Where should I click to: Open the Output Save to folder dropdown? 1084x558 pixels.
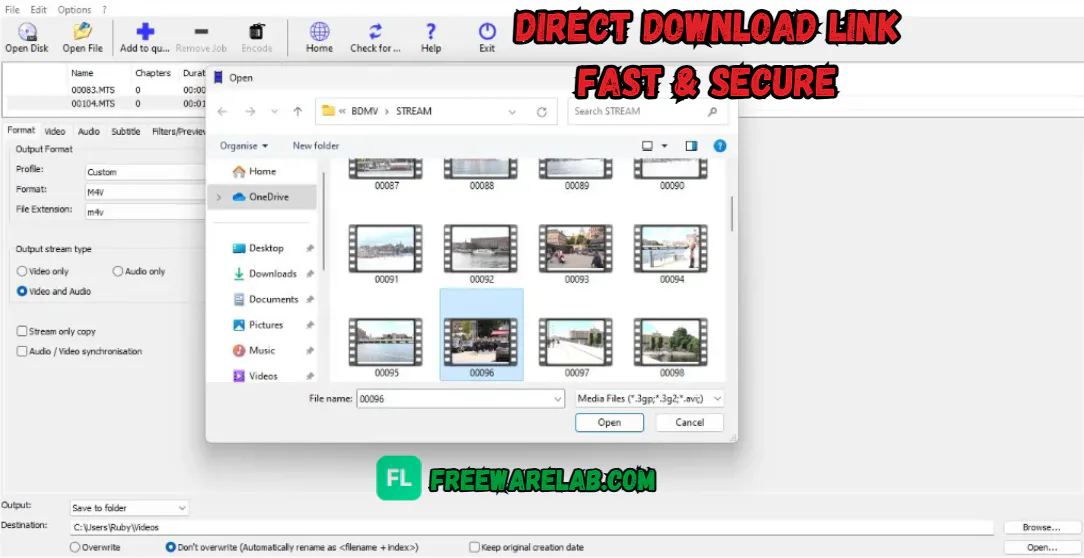point(129,508)
